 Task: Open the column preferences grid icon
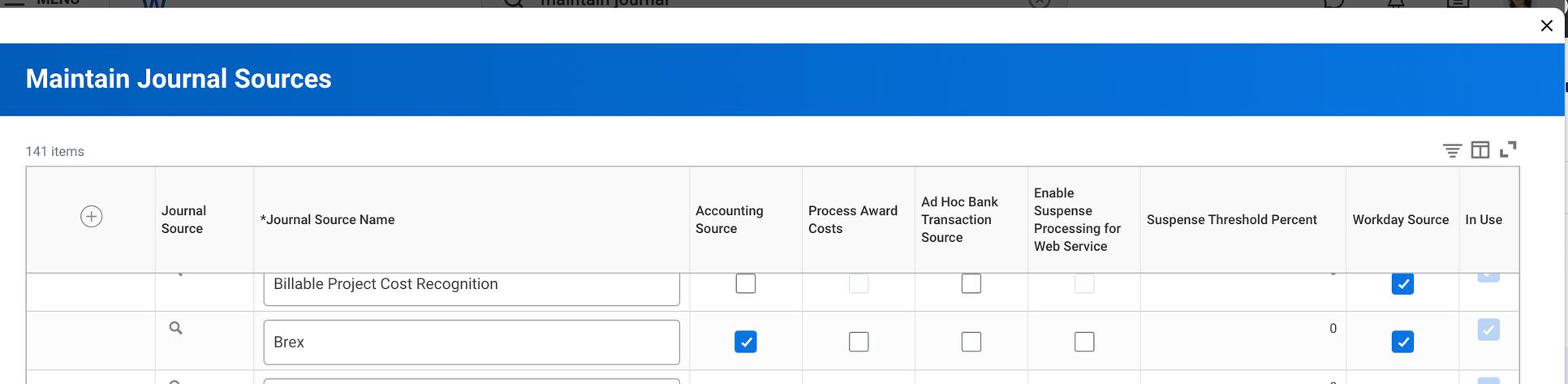pyautogui.click(x=1480, y=150)
